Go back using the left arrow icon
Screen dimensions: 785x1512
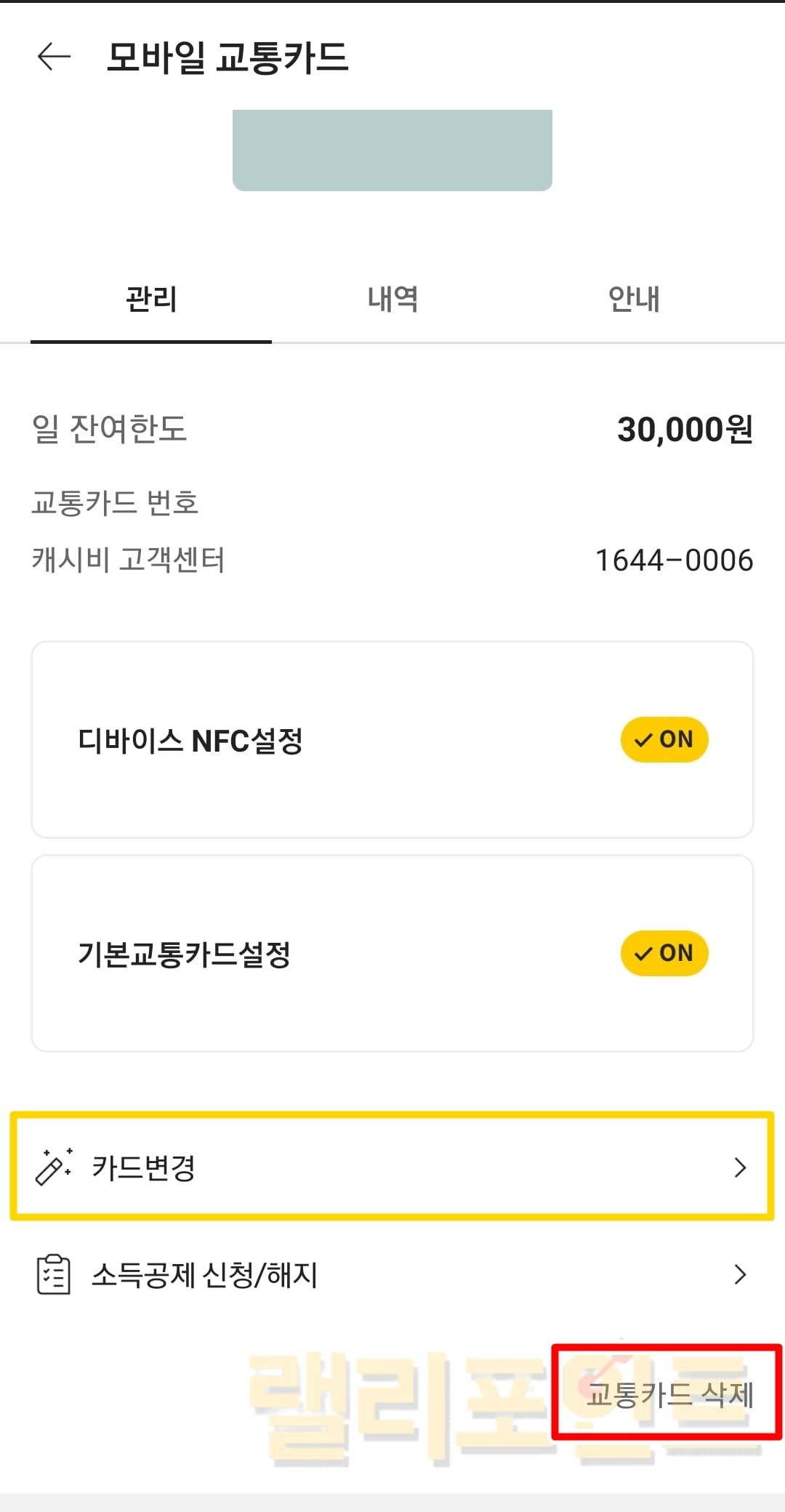pos(54,57)
